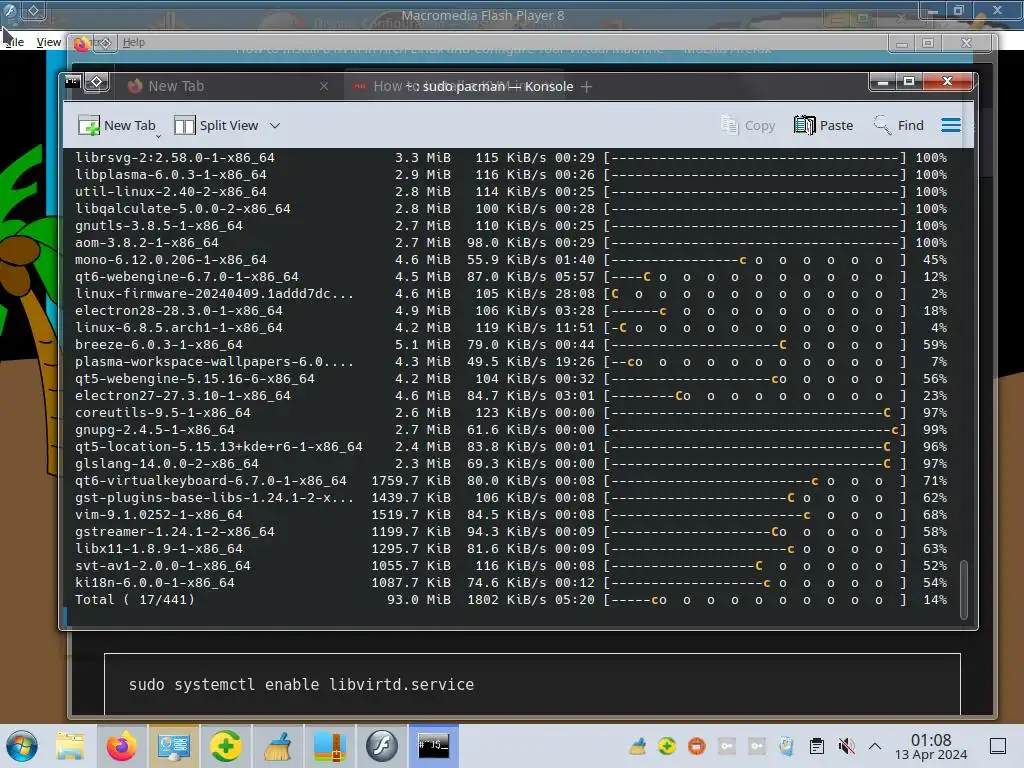The height and width of the screenshot is (768, 1024).
Task: Open the Konsole hamburger menu
Action: [951, 125]
